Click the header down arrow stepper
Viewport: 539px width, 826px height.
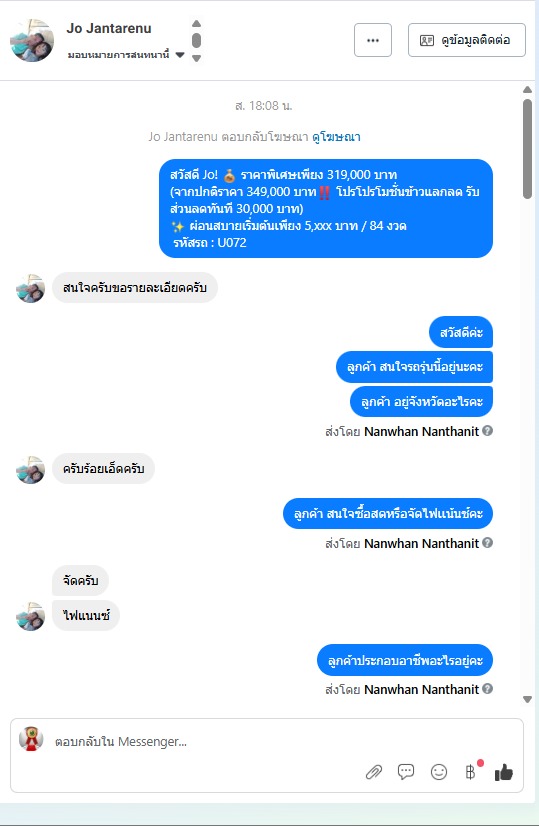(197, 58)
